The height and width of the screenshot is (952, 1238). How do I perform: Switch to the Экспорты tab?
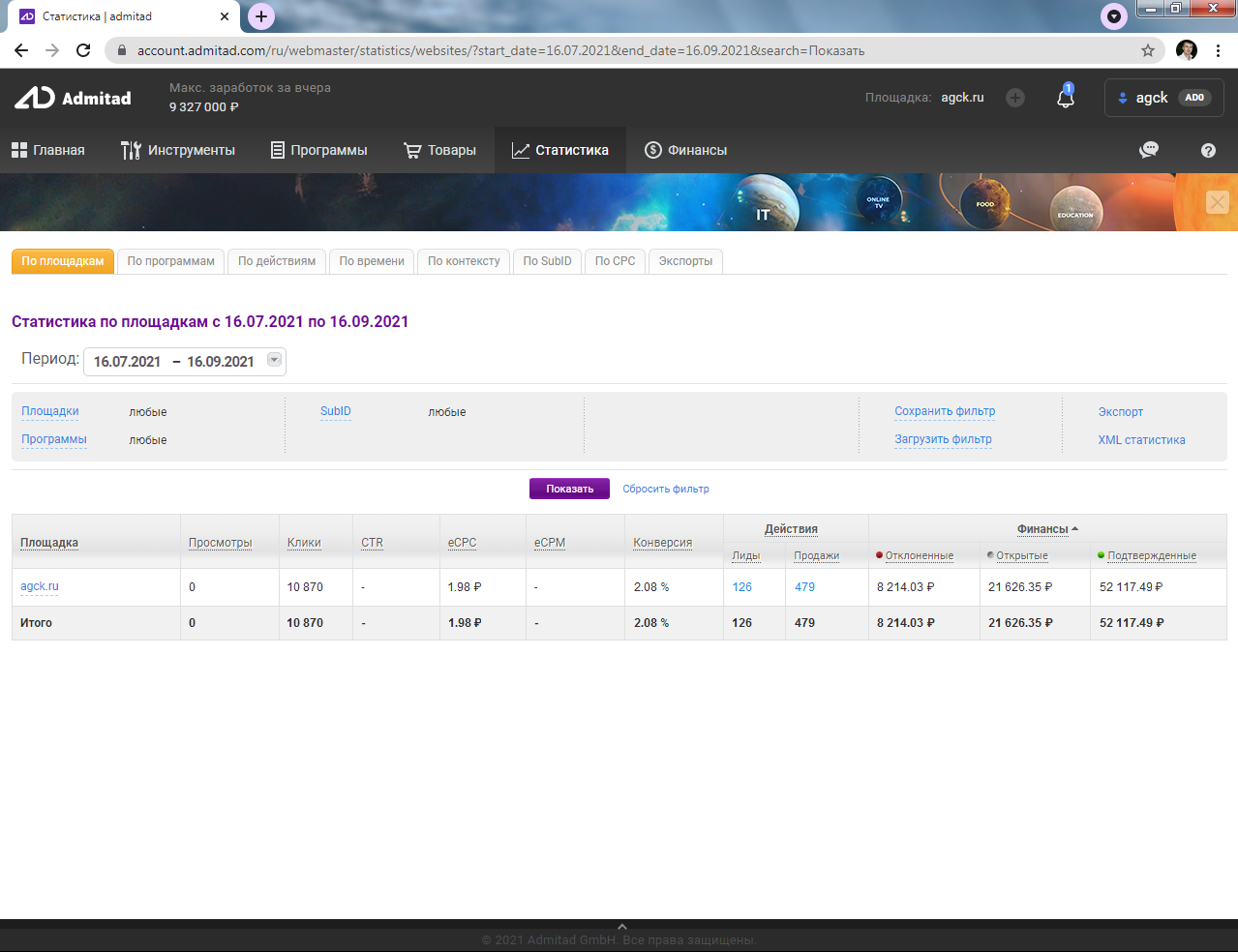(685, 261)
